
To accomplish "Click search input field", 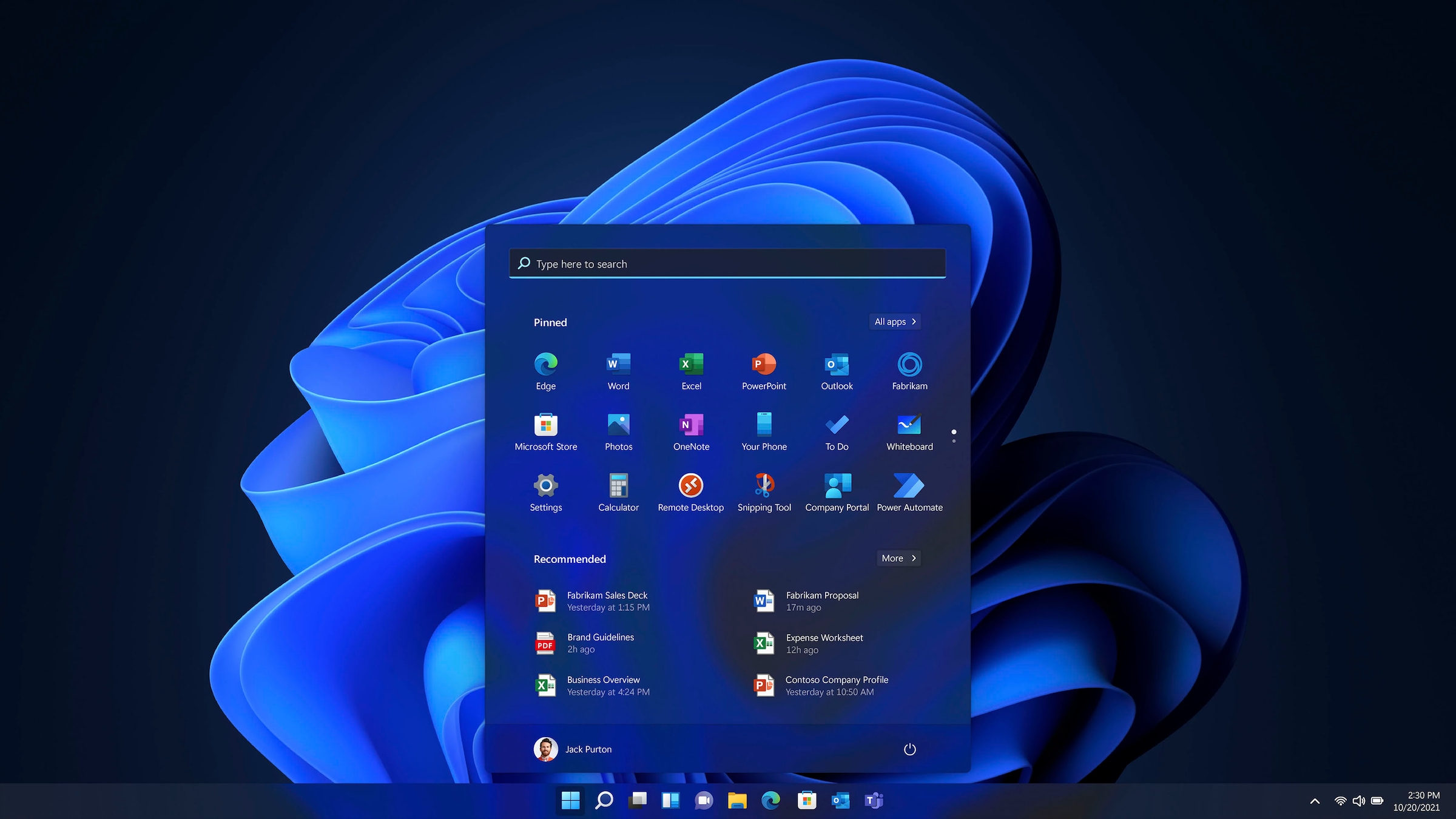I will tap(728, 263).
